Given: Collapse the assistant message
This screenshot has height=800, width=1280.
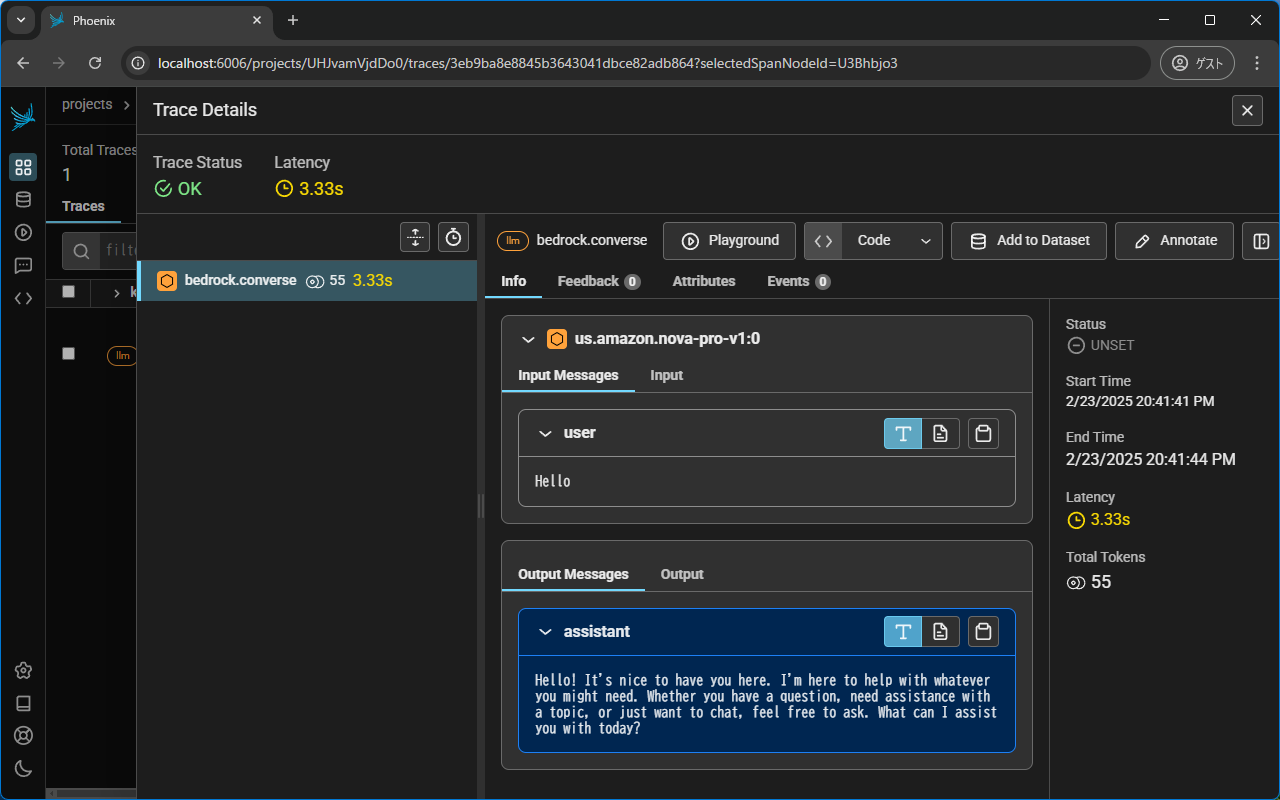Looking at the screenshot, I should [545, 632].
